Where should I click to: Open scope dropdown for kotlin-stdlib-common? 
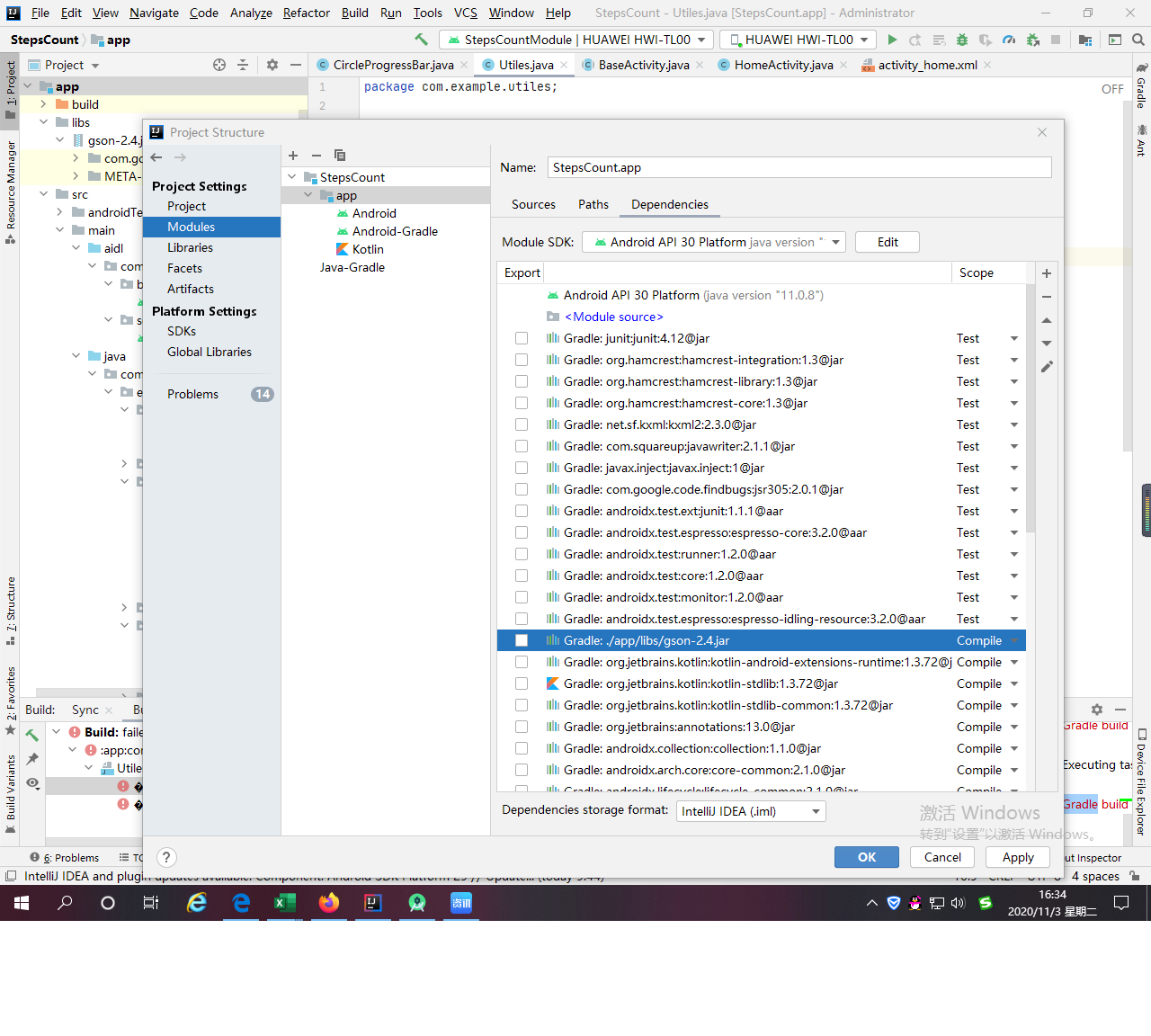click(1014, 705)
